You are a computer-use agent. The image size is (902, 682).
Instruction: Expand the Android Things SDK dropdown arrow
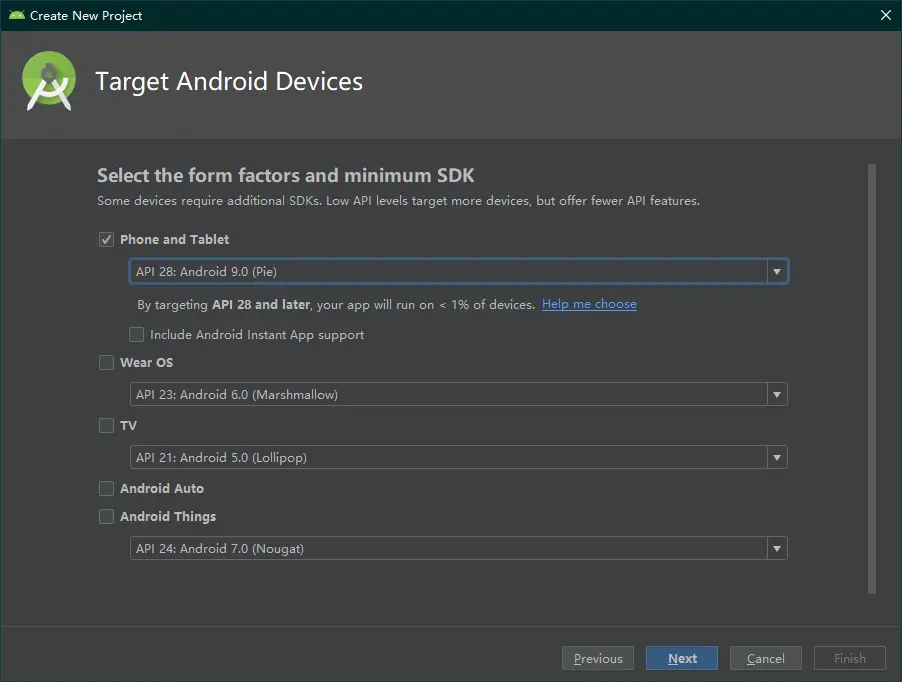pos(777,548)
